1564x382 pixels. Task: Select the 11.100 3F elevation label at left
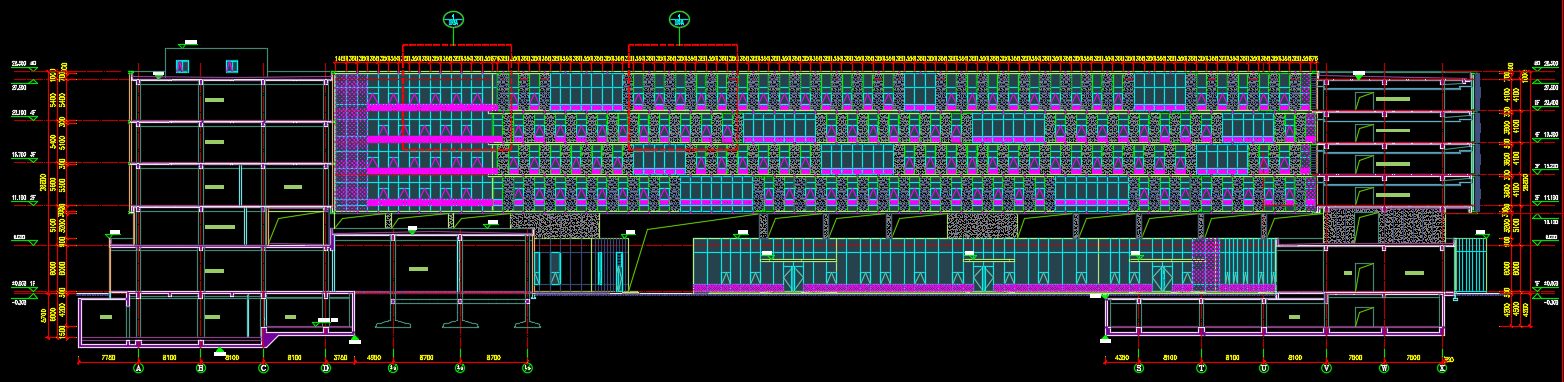(x=23, y=199)
